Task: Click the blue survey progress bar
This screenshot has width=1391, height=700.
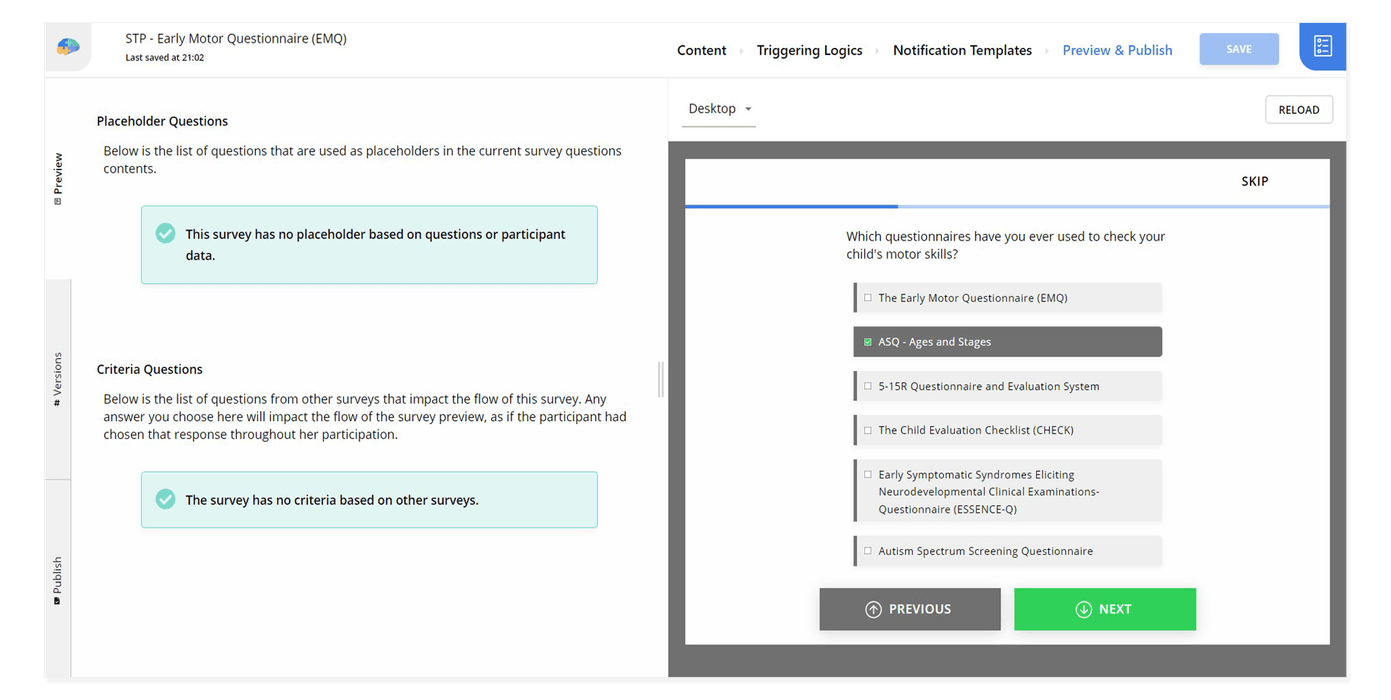Action: pyautogui.click(x=790, y=206)
